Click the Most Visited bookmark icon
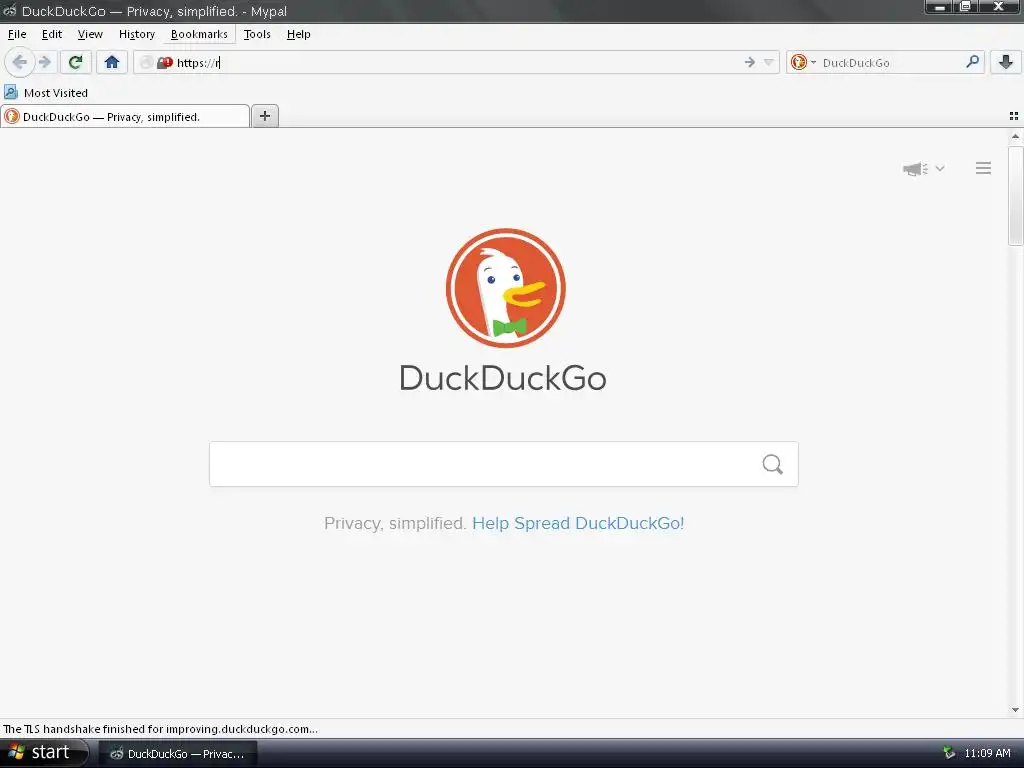Image resolution: width=1024 pixels, height=768 pixels. coord(11,92)
